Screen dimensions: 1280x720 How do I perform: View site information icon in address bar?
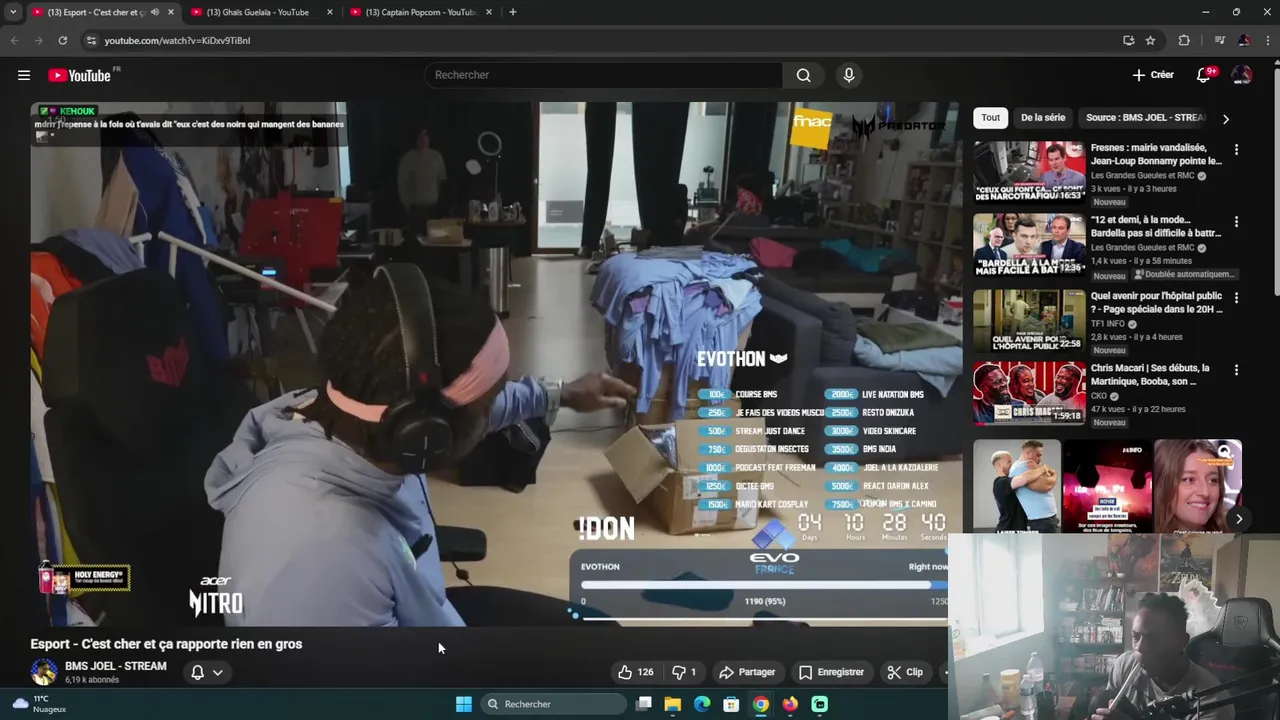click(x=91, y=40)
